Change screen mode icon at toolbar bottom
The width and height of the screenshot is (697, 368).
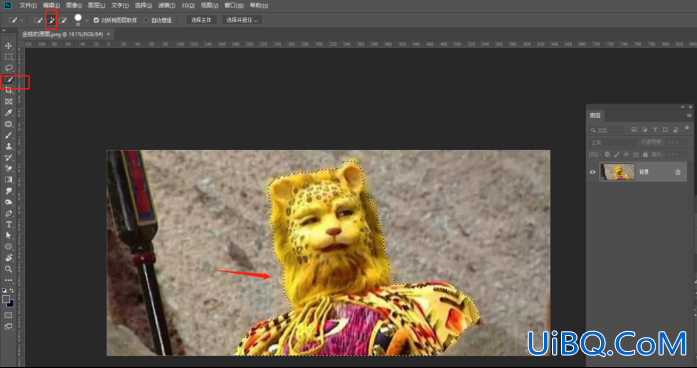click(x=8, y=327)
